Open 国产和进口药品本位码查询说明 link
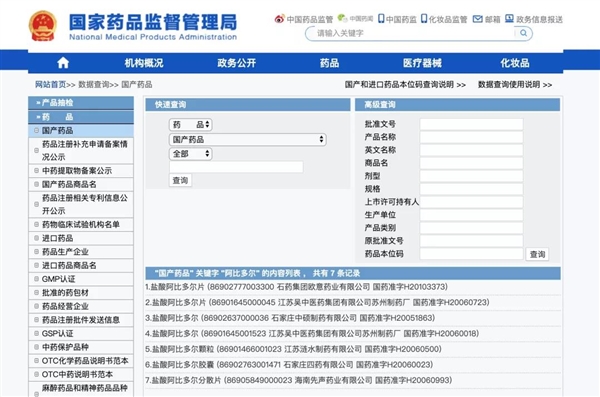Screen dimensions: 600x397 pos(405,85)
